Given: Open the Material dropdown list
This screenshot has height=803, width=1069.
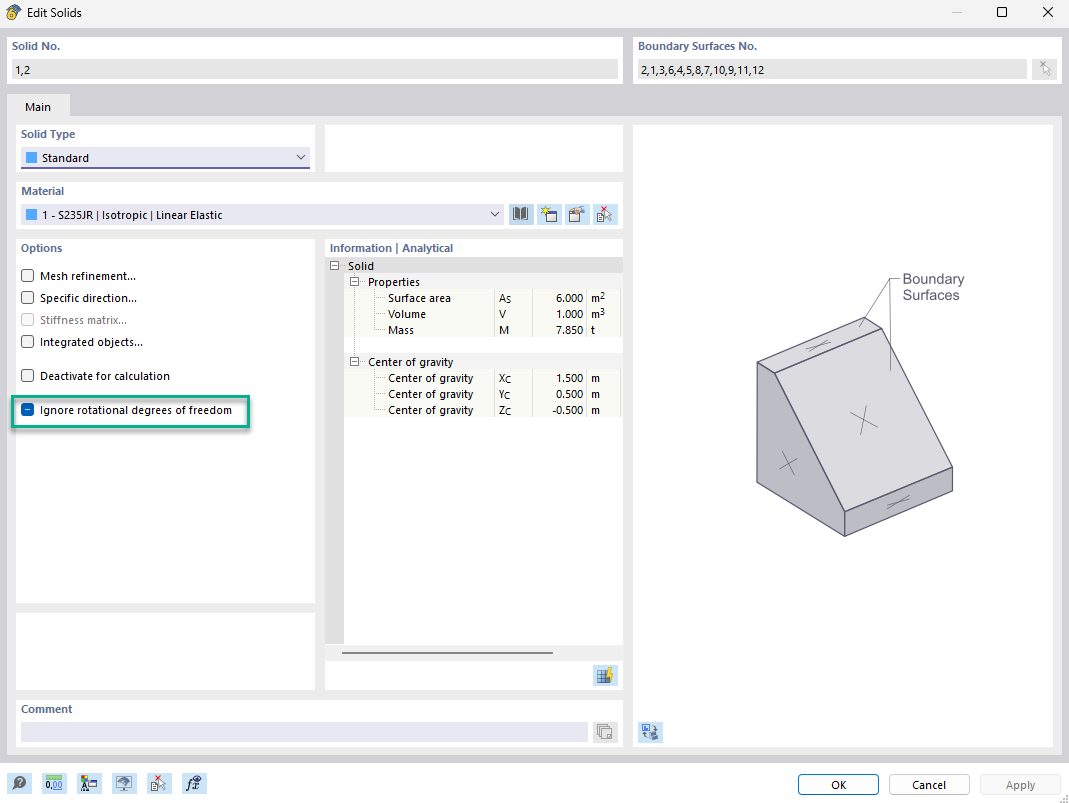Looking at the screenshot, I should 262,215.
